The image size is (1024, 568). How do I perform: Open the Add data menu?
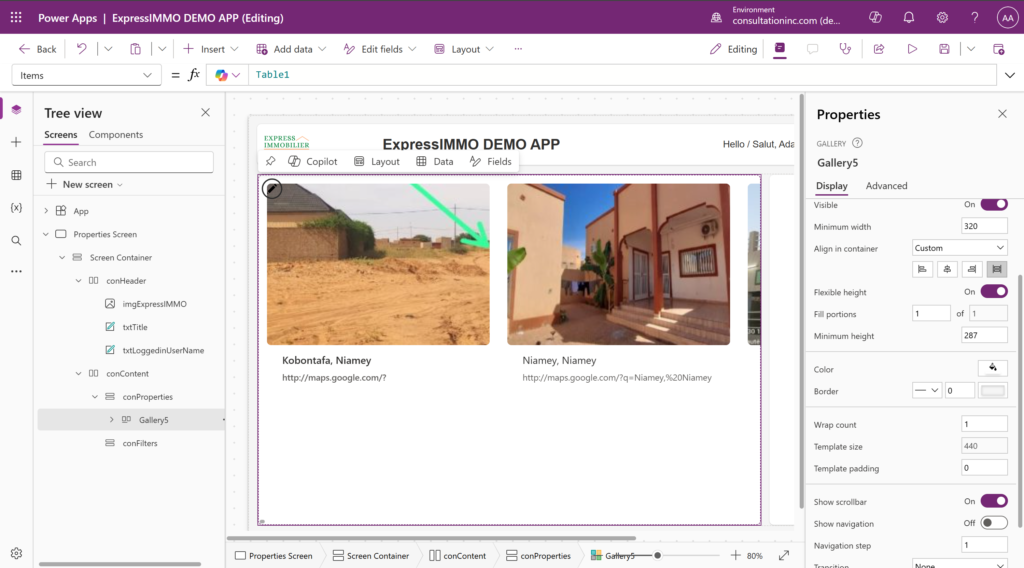291,49
